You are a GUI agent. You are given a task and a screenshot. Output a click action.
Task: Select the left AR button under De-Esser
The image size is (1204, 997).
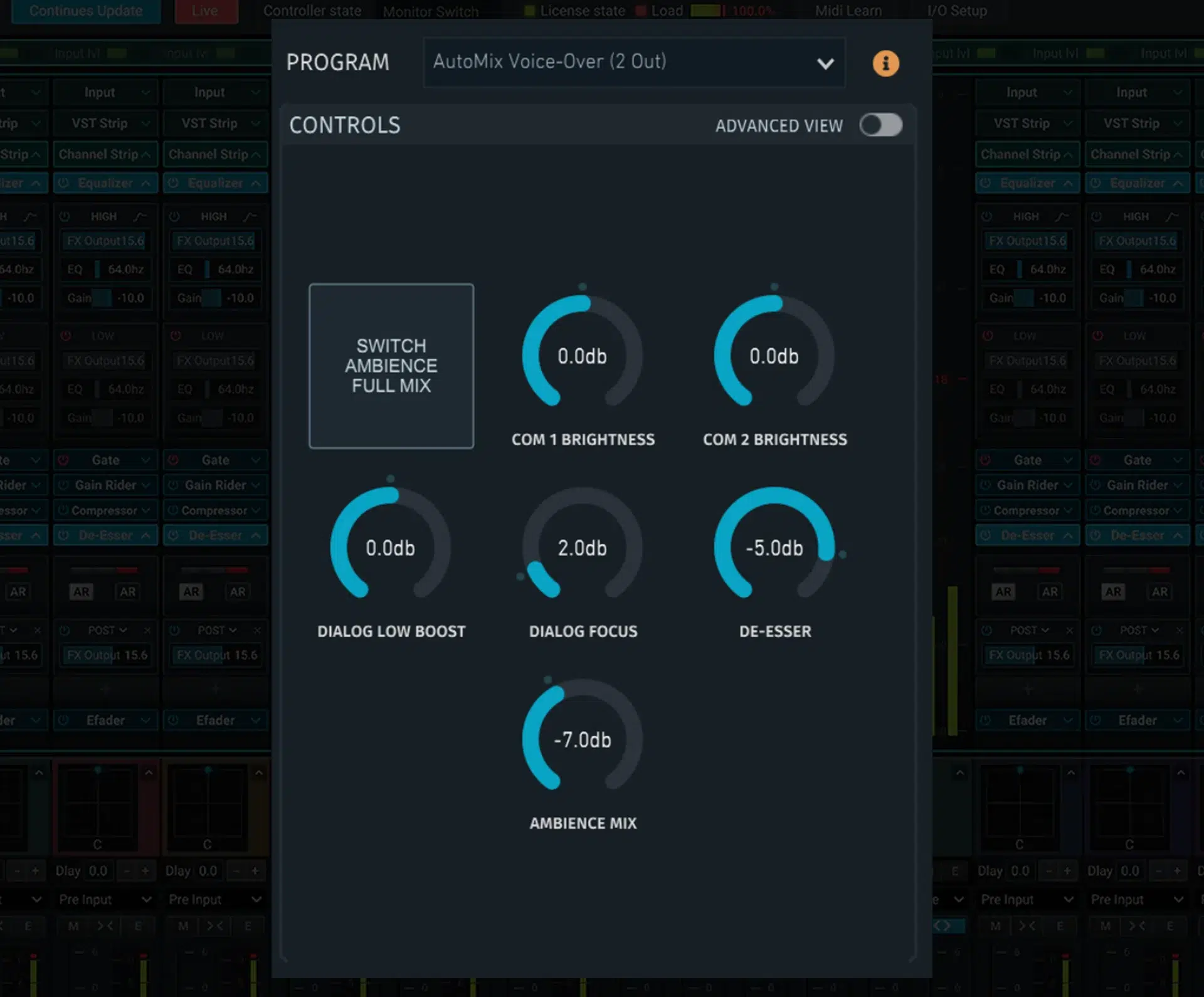[80, 591]
